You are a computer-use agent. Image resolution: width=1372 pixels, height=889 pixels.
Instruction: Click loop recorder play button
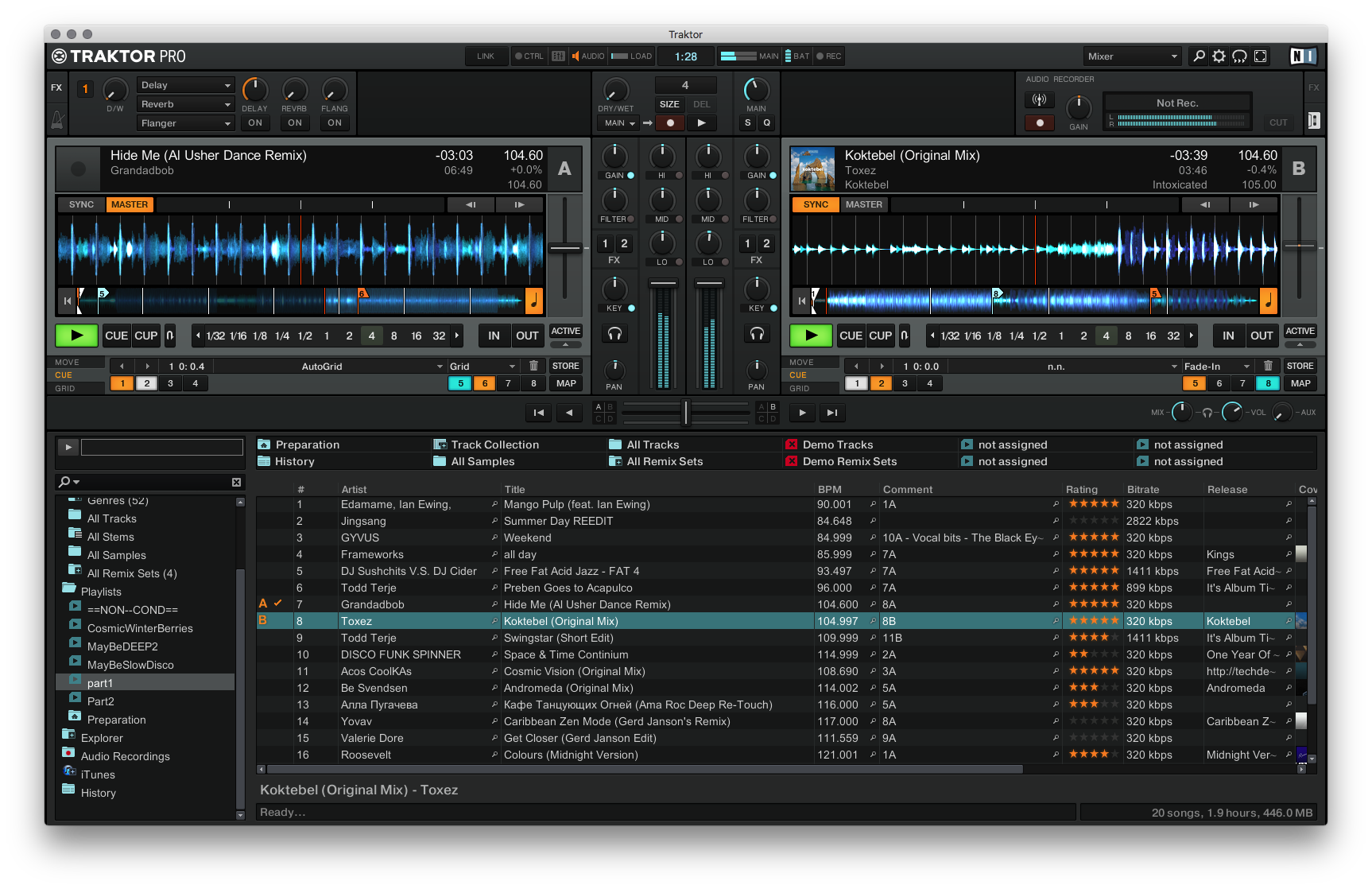(701, 122)
